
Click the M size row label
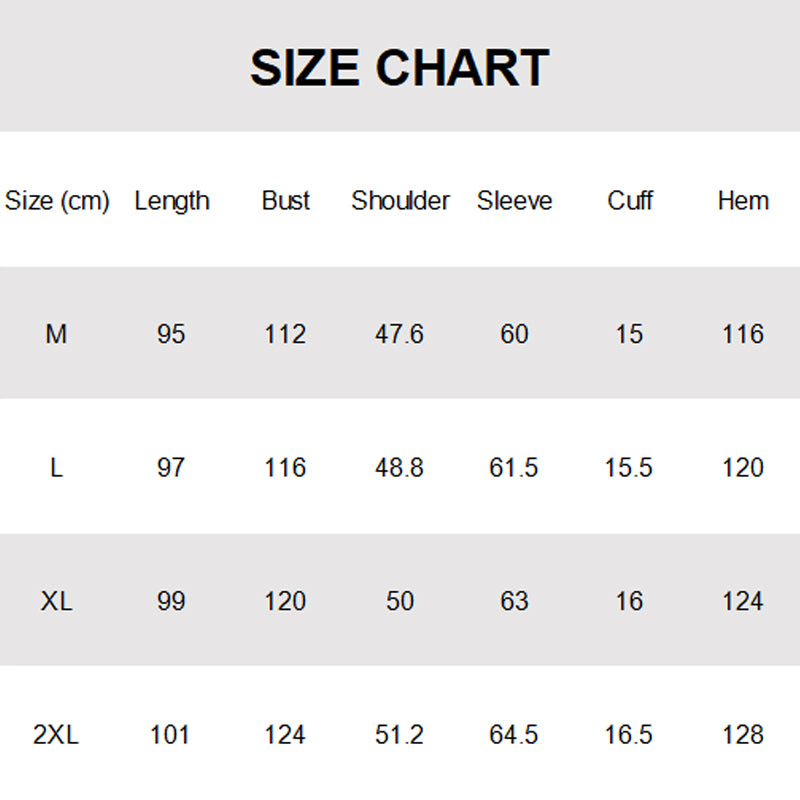(57, 334)
